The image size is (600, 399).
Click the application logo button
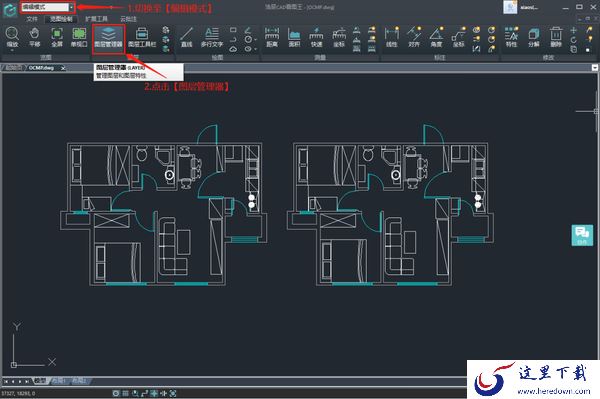click(x=10, y=10)
